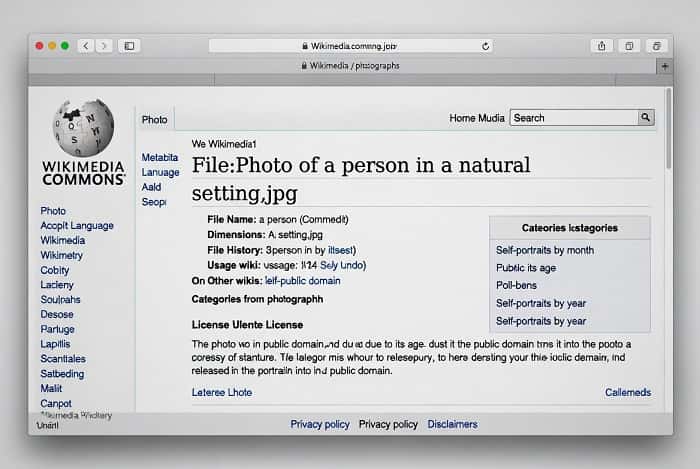Image resolution: width=700 pixels, height=469 pixels.
Task: Click the magnifier search icon
Action: 646,117
